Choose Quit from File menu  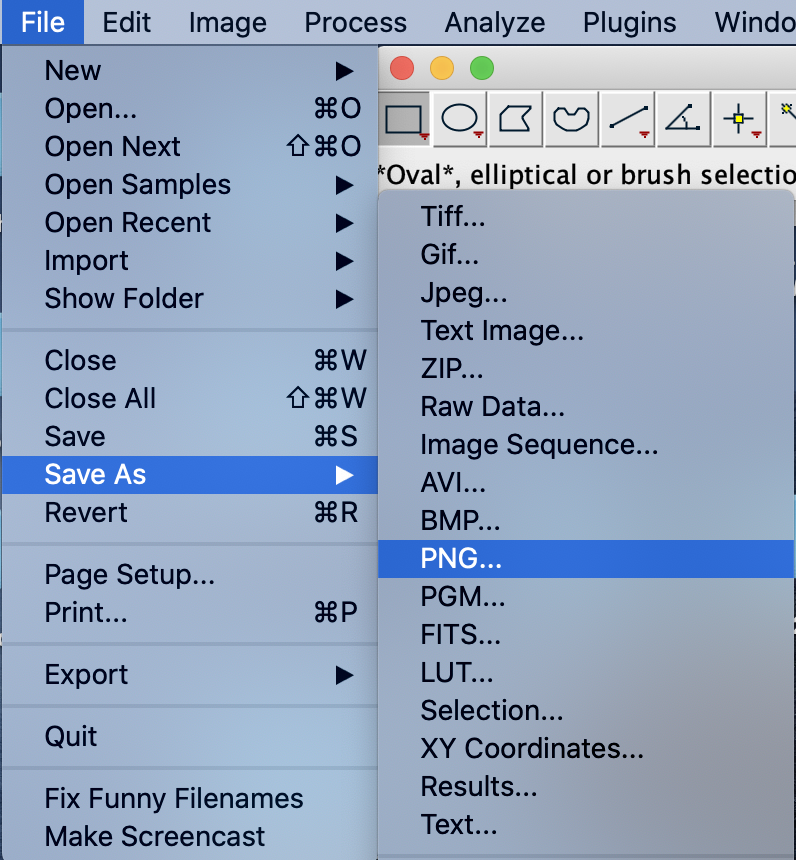190,737
